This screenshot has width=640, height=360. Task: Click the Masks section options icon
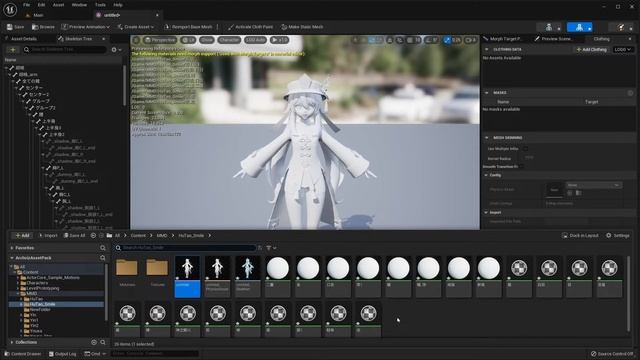630,93
